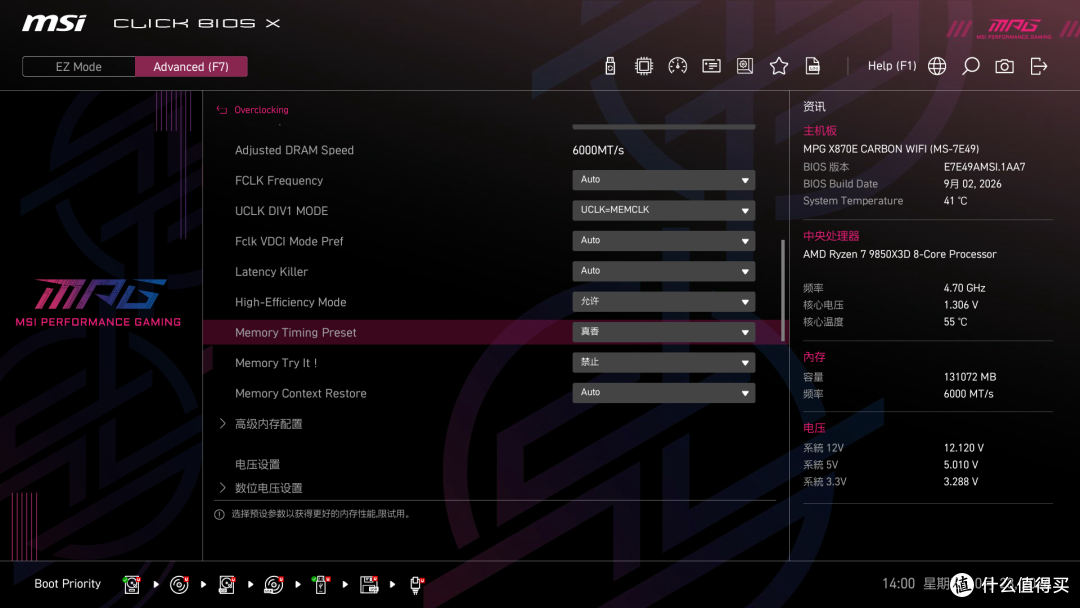Image resolution: width=1080 pixels, height=608 pixels.
Task: Click the 6000MT/s Adjusted DRAM Speed value
Action: [x=598, y=150]
